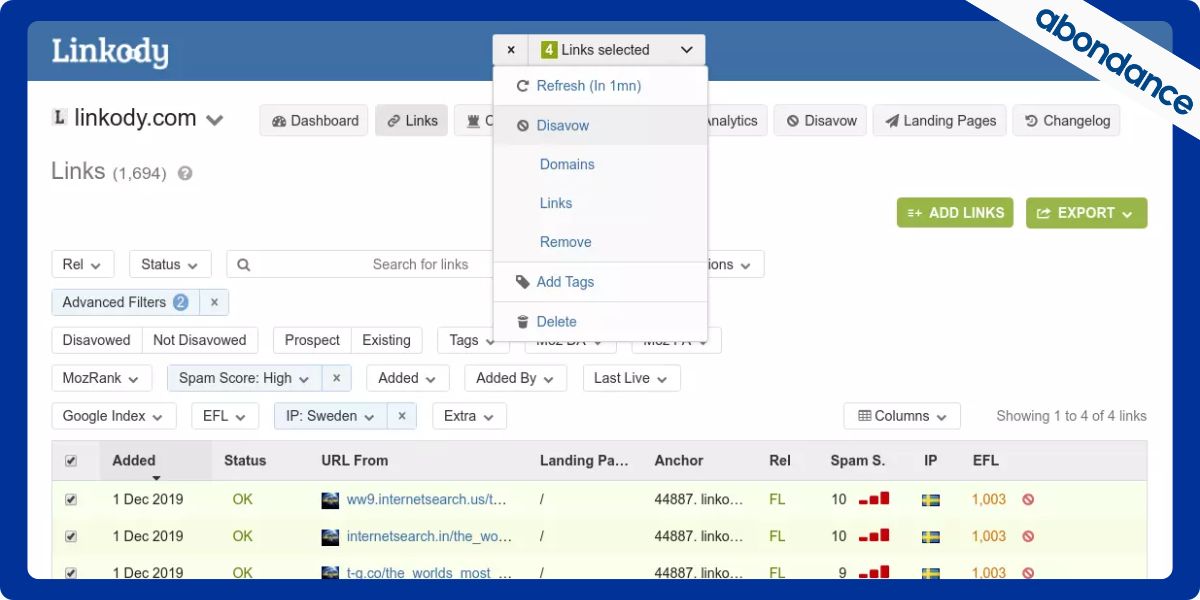The image size is (1200, 600).
Task: Open the site thumbnail for ww9.internetsearch.us
Action: (x=330, y=499)
